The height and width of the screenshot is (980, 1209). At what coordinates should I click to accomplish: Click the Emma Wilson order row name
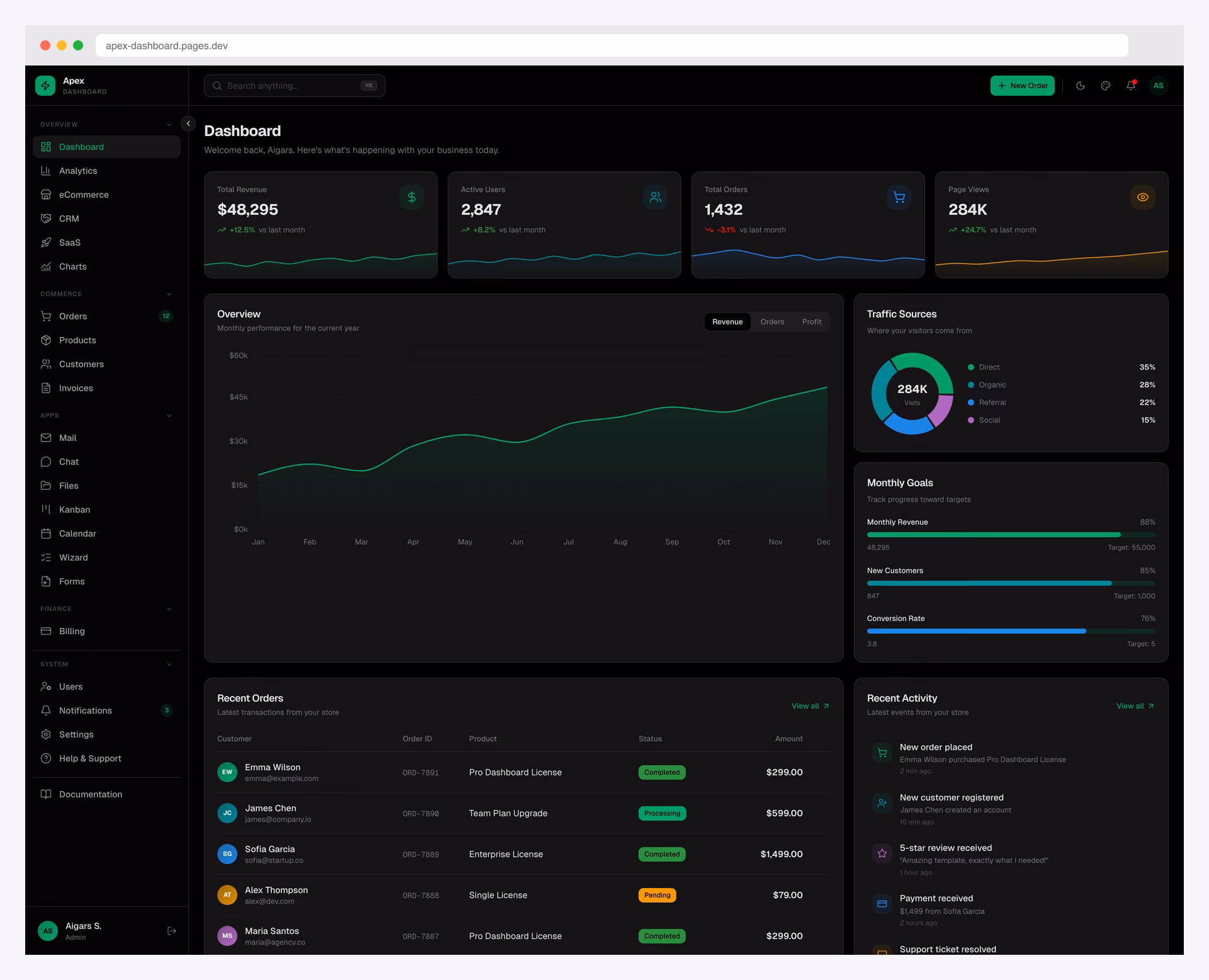coord(273,767)
